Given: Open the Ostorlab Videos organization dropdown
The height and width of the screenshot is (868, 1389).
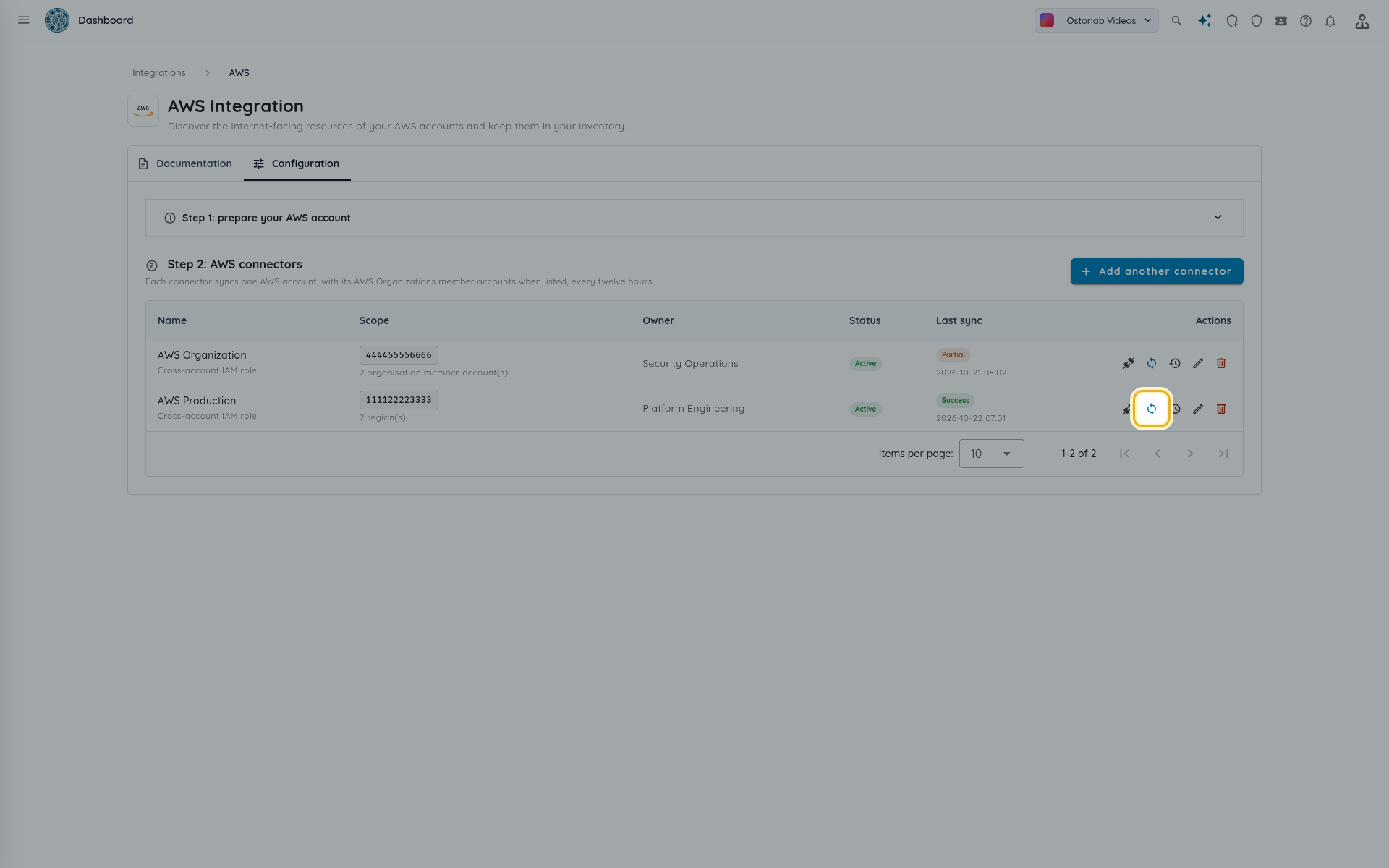Looking at the screenshot, I should coord(1096,20).
